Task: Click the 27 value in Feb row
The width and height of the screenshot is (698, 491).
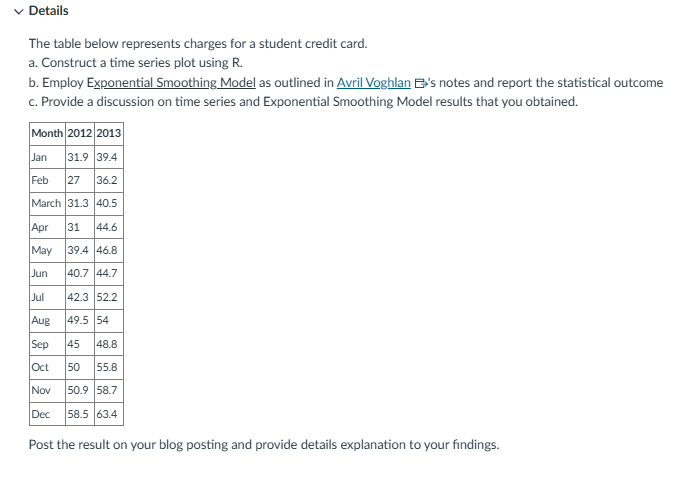Action: tap(73, 180)
